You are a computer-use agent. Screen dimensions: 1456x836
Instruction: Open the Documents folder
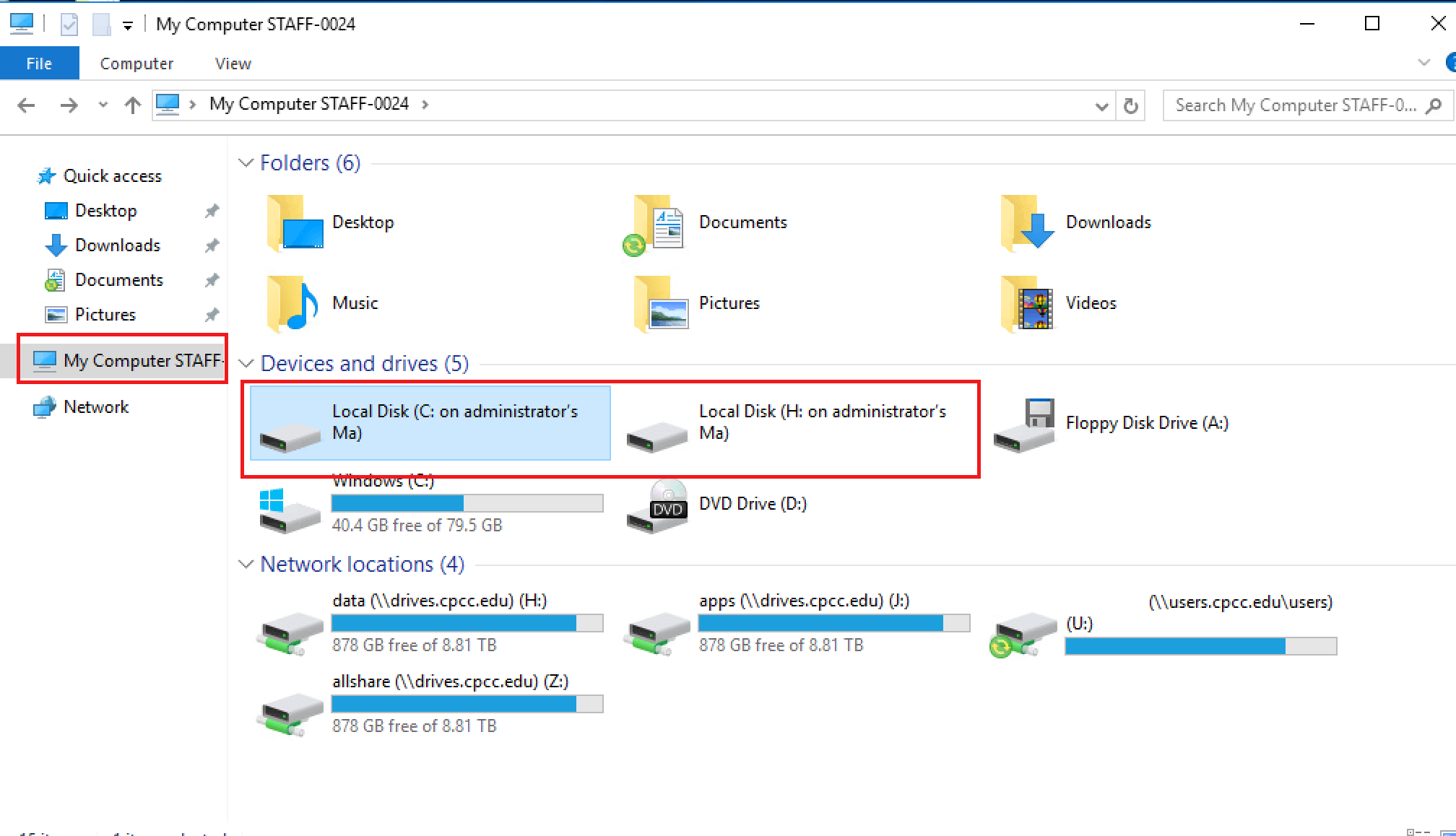(743, 221)
